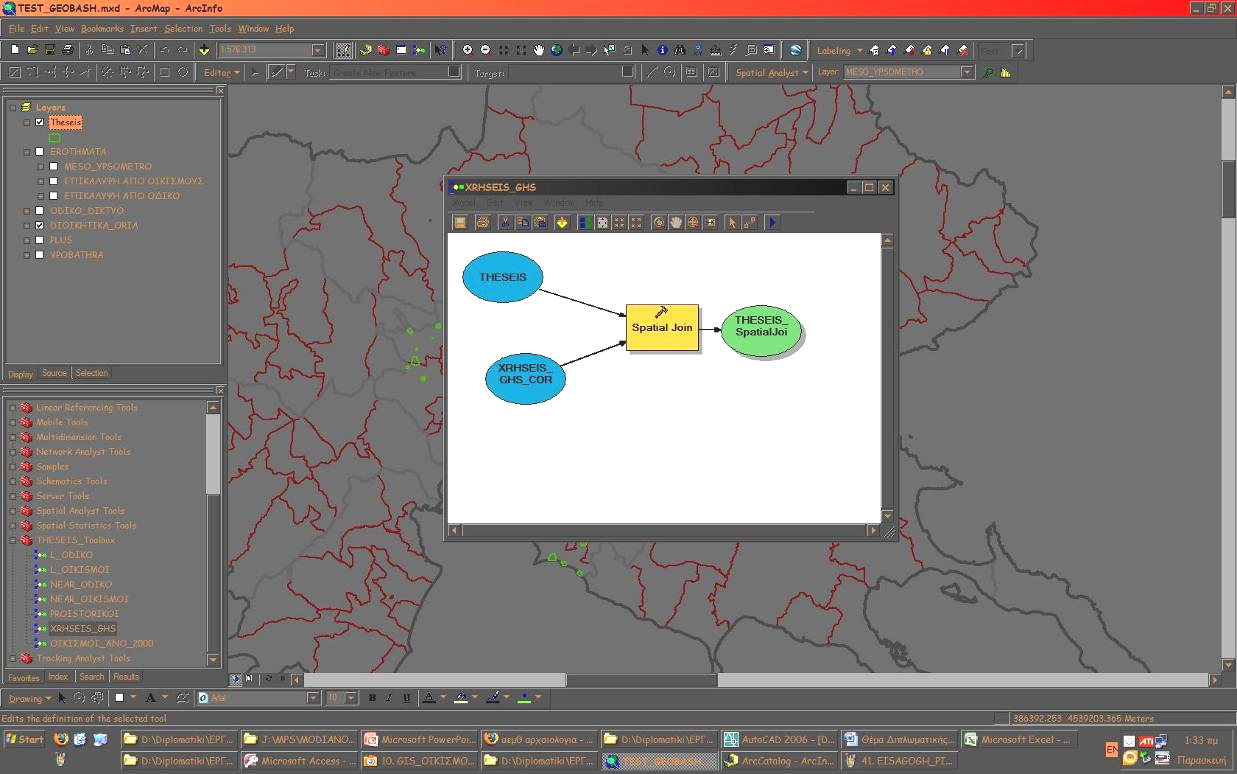
Task: Select Pan hand tool in model window
Action: (x=676, y=223)
